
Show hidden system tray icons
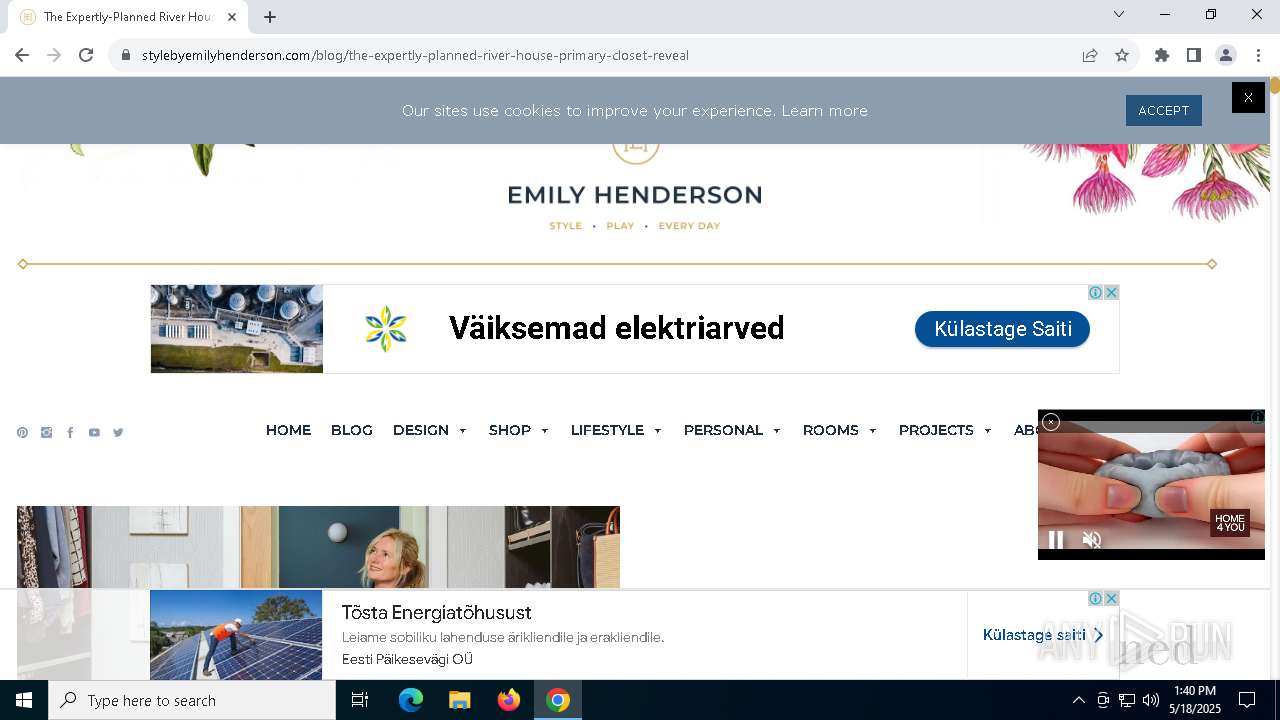click(x=1078, y=700)
